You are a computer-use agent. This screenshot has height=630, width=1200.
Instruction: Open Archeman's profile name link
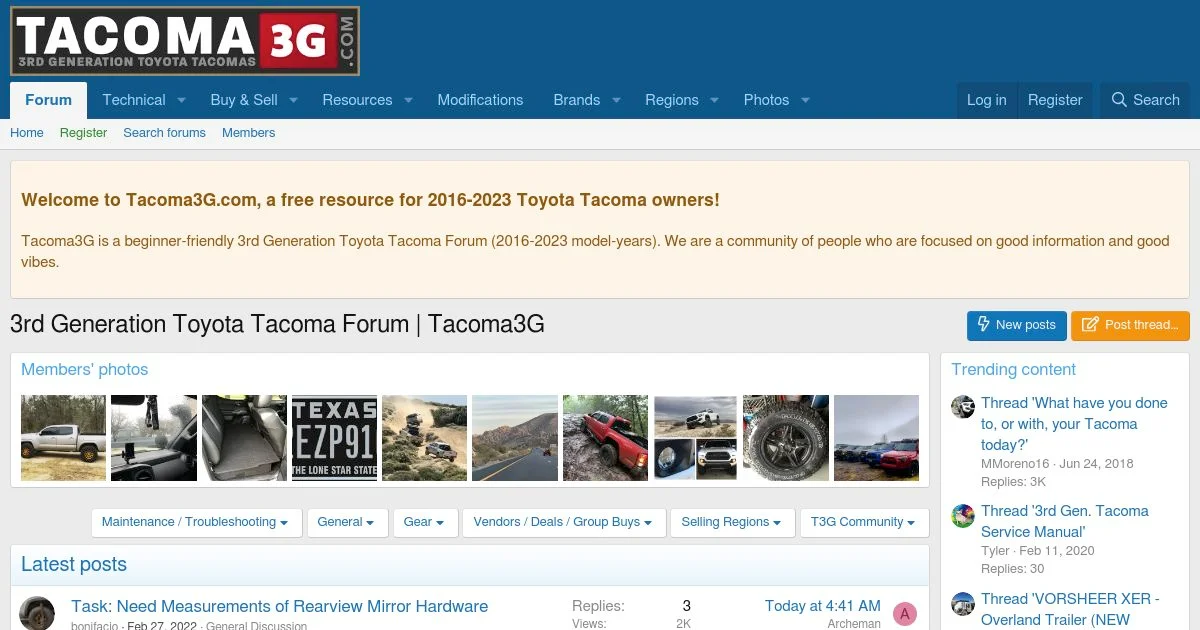click(854, 624)
